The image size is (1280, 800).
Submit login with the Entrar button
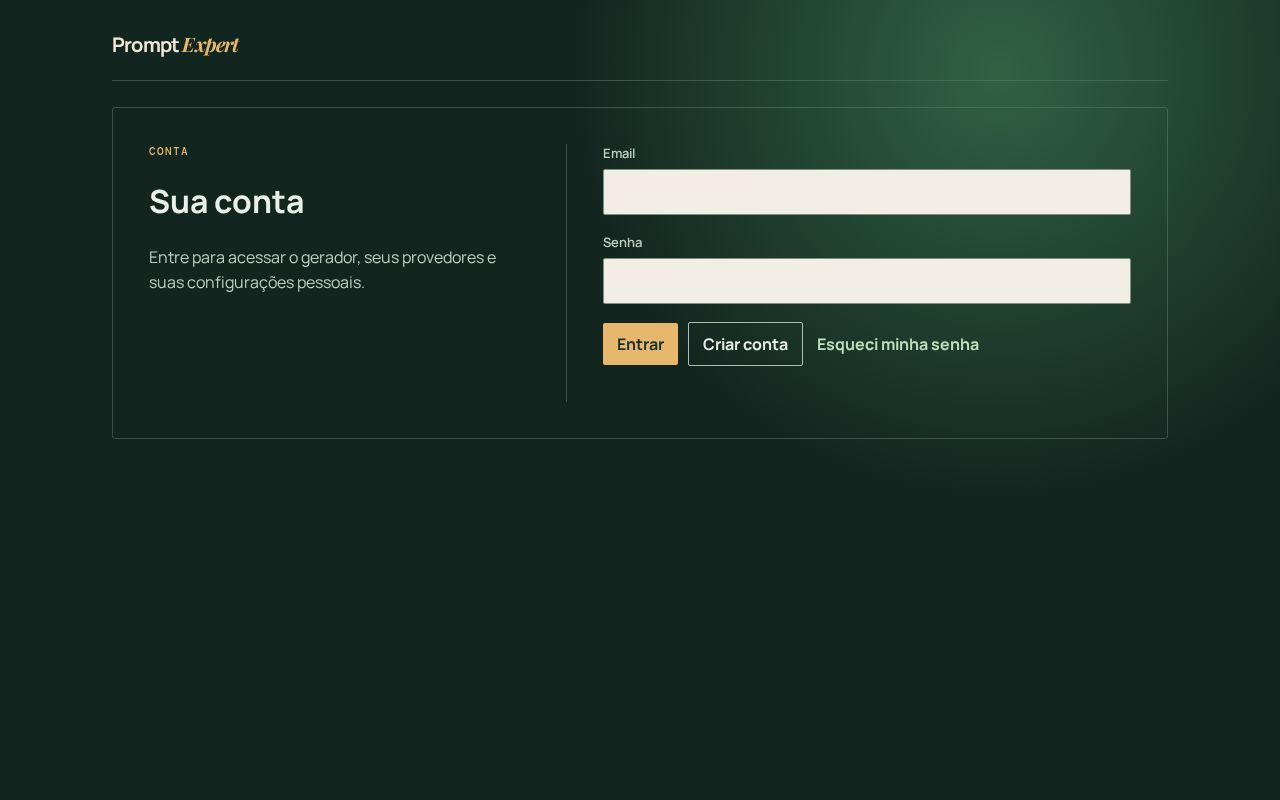(x=640, y=344)
